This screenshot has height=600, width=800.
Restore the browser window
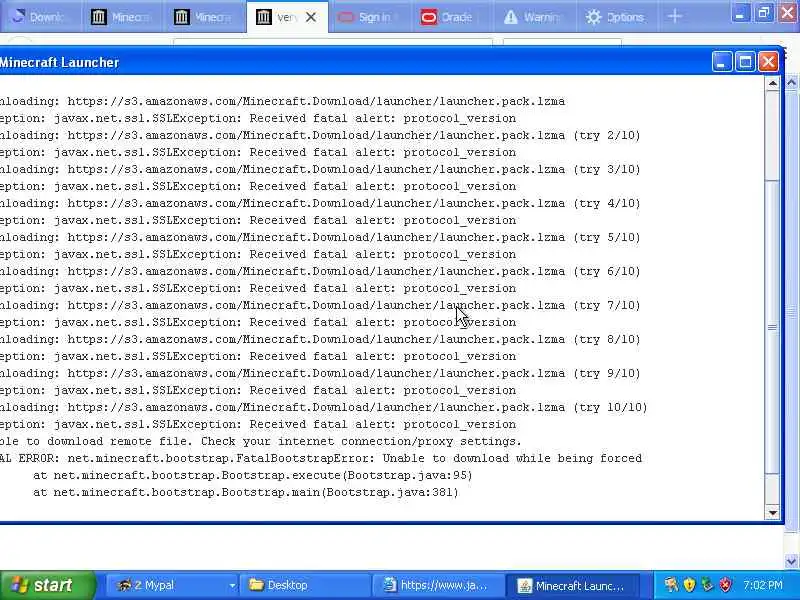coord(764,13)
